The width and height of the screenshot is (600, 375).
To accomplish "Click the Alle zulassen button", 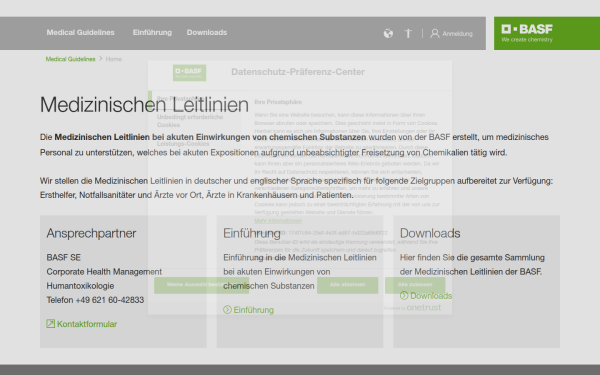I will [415, 285].
